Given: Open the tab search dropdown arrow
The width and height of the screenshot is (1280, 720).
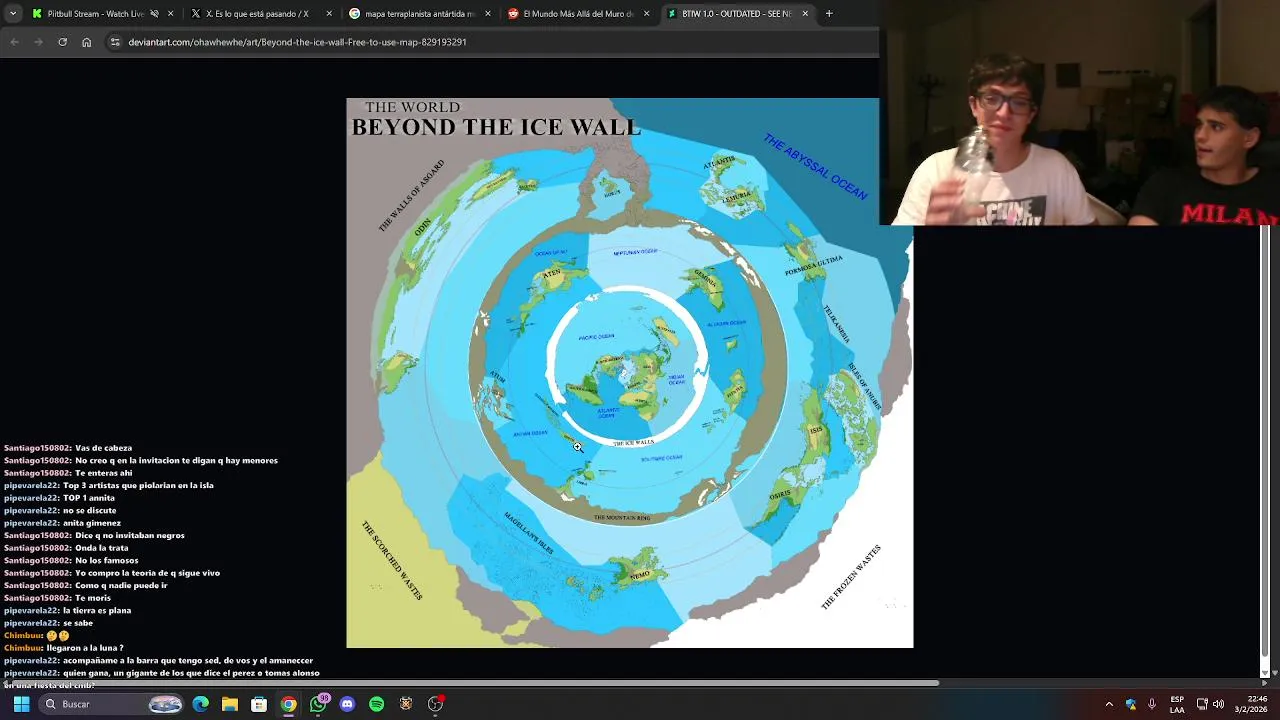Looking at the screenshot, I should click(x=13, y=14).
